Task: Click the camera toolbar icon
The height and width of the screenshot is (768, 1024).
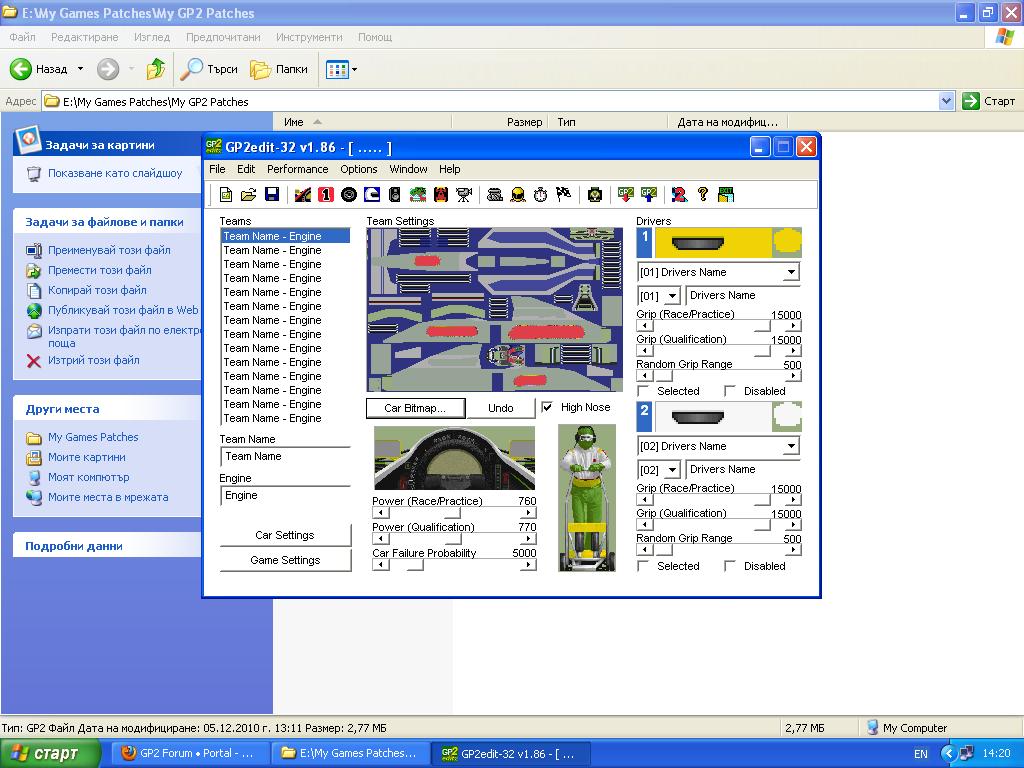Action: point(464,195)
